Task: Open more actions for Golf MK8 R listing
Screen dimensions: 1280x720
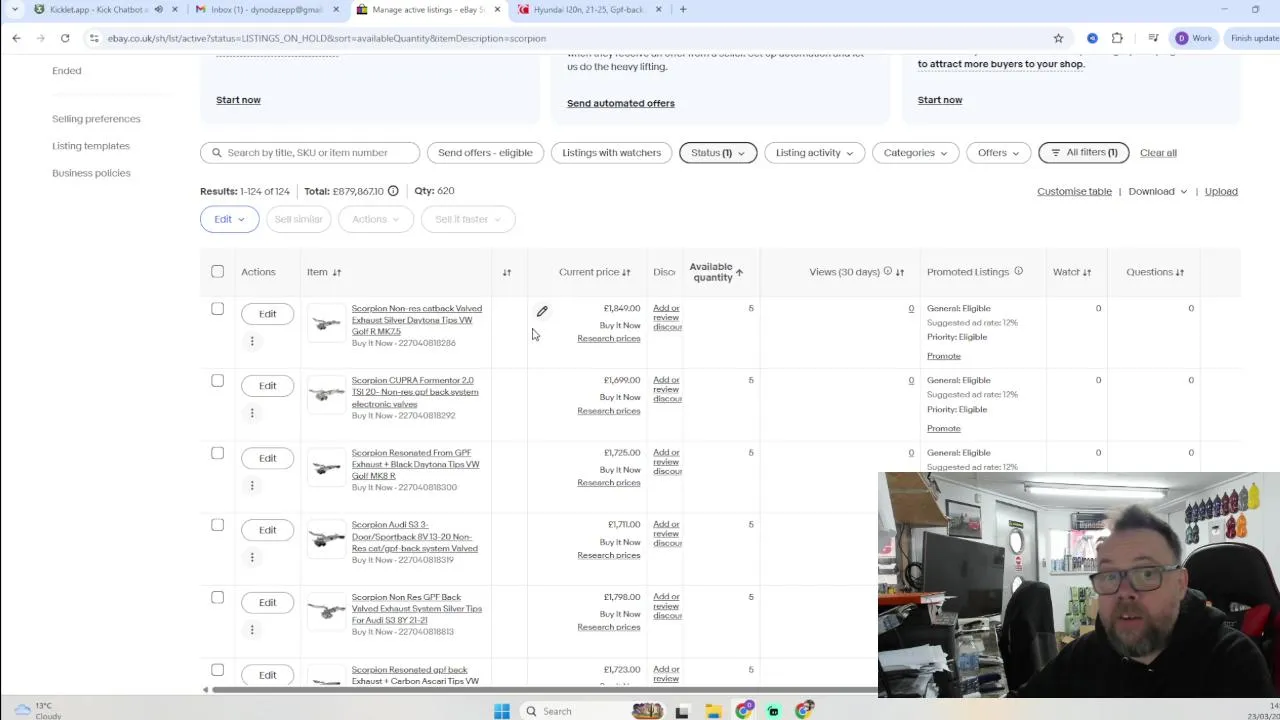Action: point(252,485)
